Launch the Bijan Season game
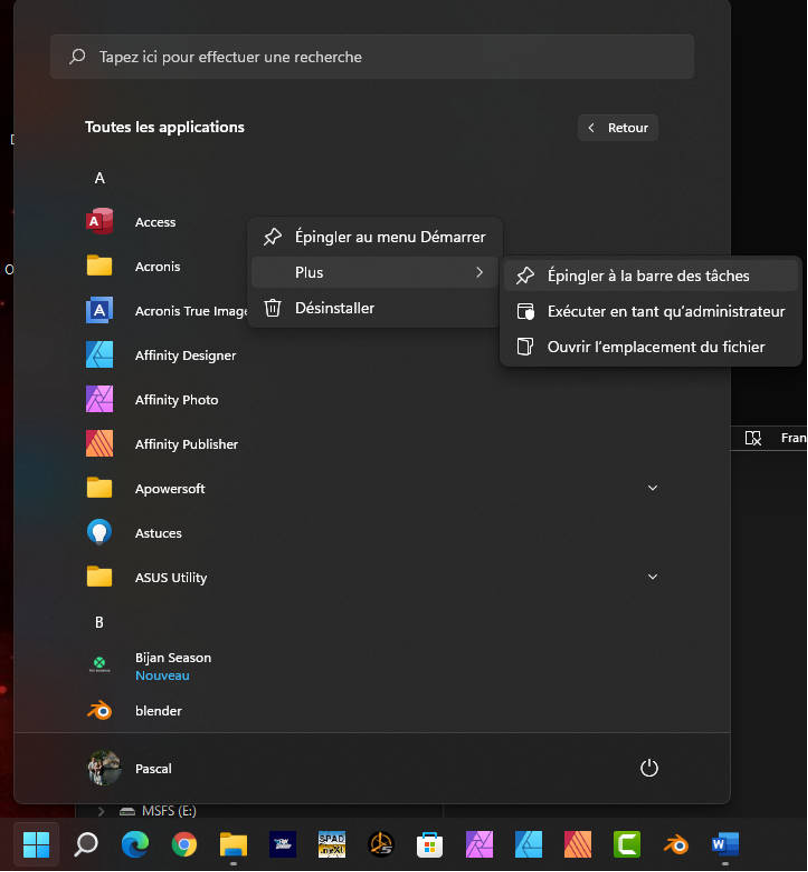This screenshot has height=872, width=808. [171, 657]
